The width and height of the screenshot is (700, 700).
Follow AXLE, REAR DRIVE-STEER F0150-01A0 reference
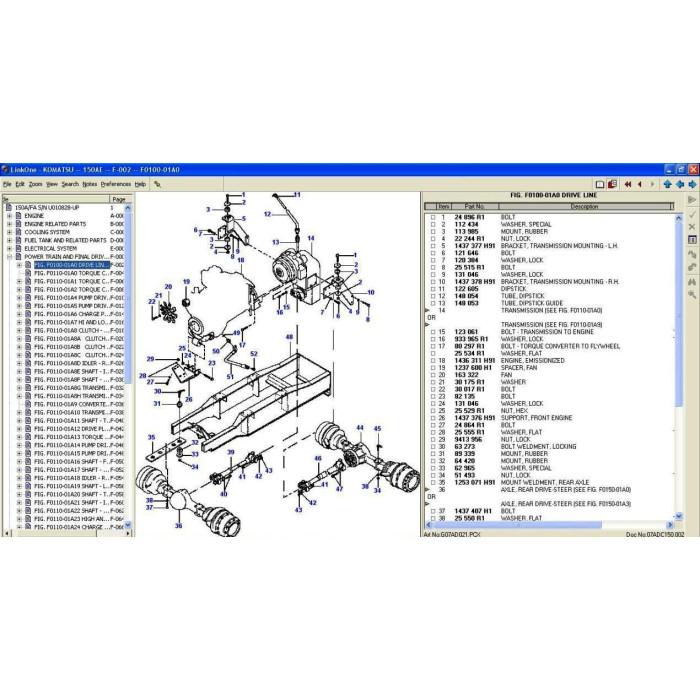566,490
